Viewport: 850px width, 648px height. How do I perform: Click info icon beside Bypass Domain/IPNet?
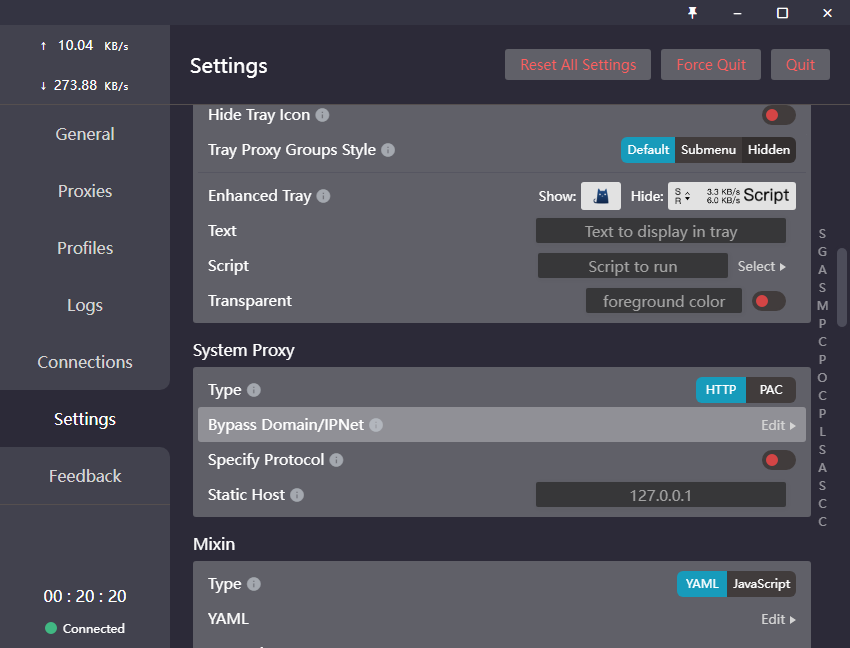(x=376, y=425)
